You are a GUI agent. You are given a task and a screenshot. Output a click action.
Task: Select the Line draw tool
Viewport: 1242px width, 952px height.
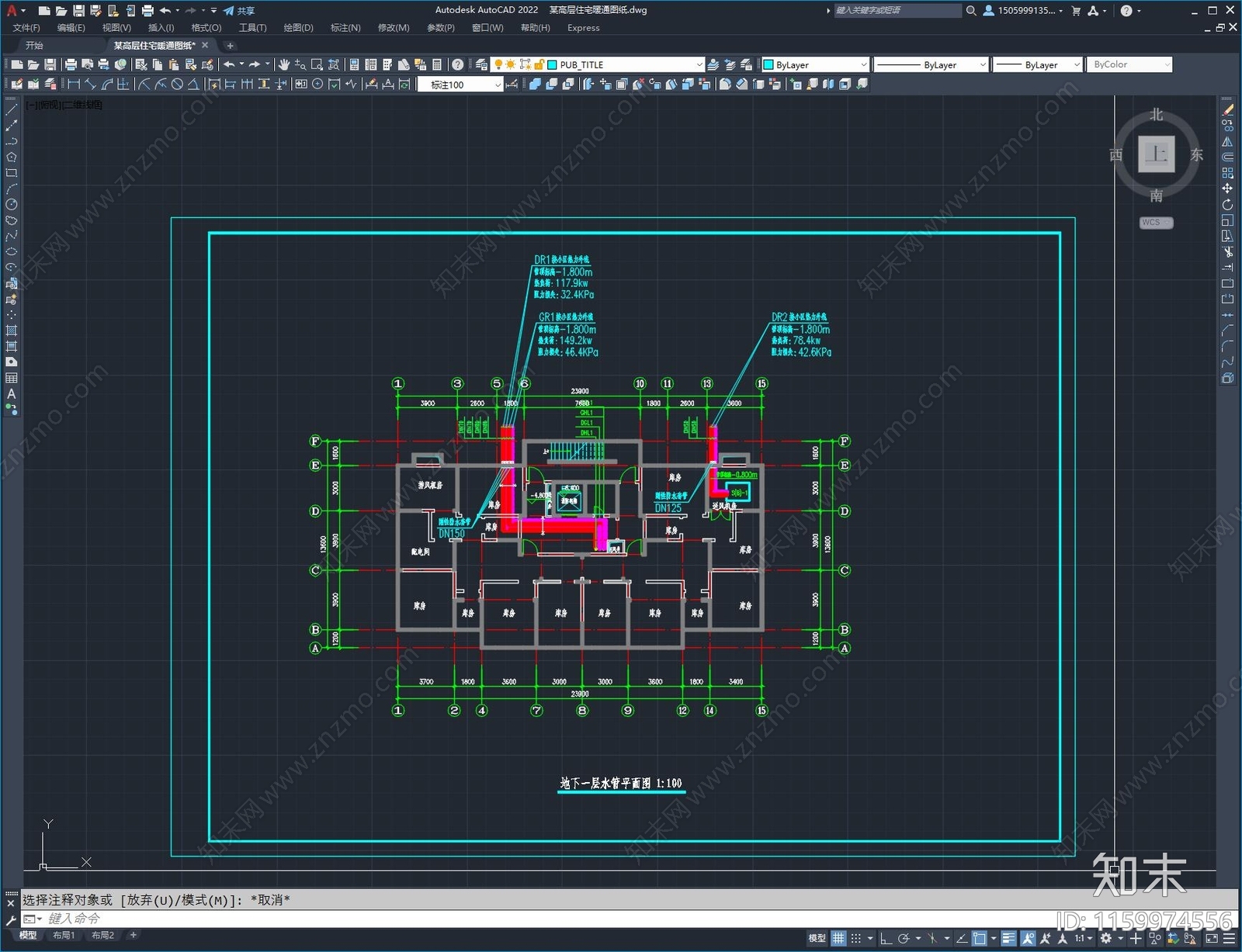[12, 110]
